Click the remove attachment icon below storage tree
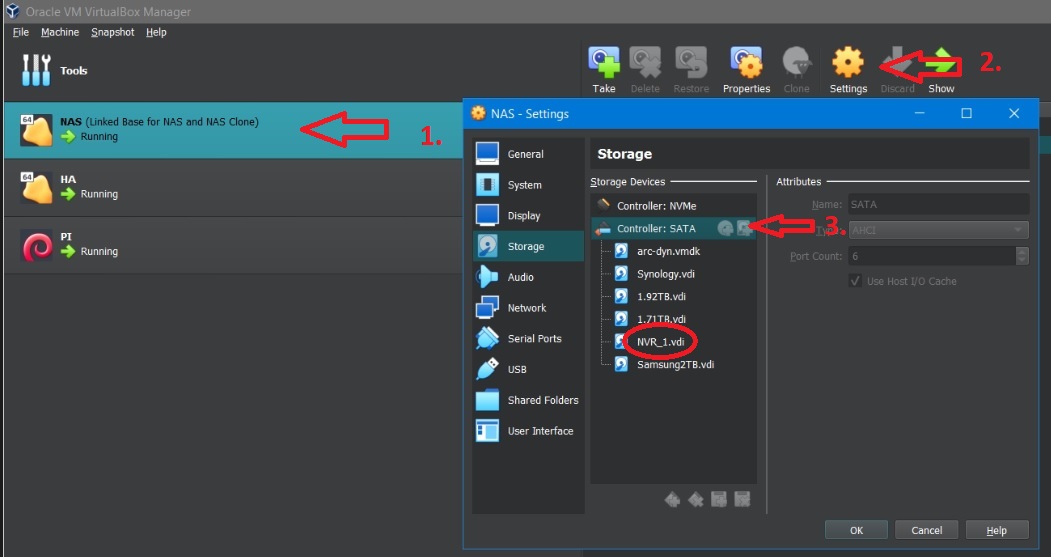 (x=742, y=499)
